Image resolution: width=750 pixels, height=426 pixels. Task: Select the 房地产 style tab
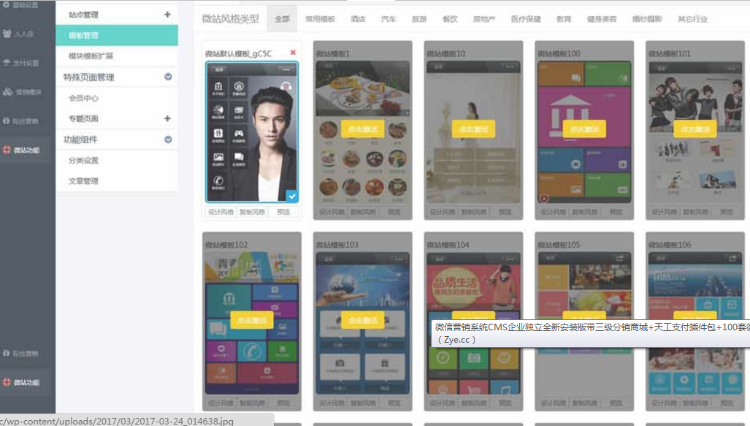click(x=484, y=19)
